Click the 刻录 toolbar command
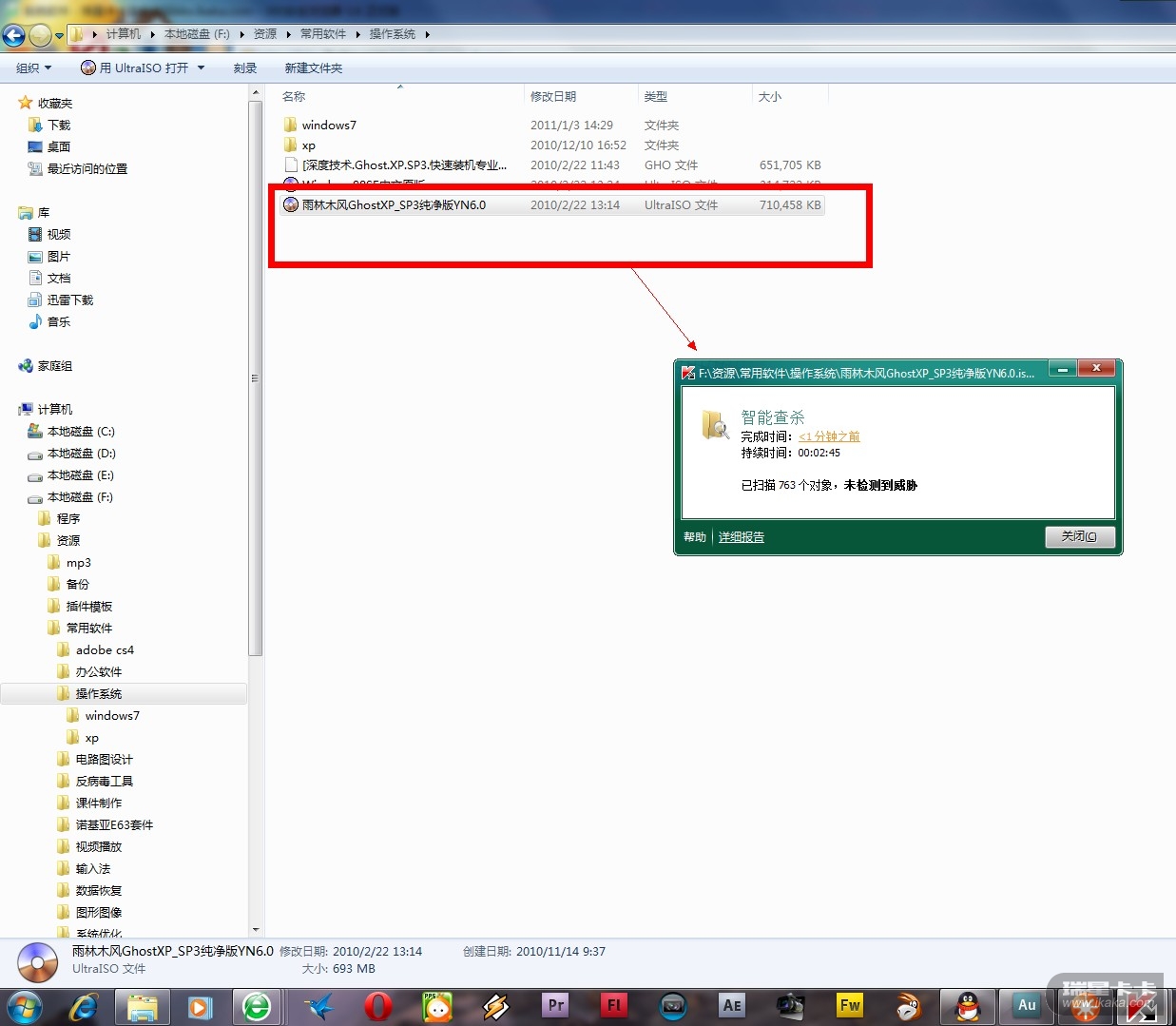Screen dimensions: 1176x1026 tap(245, 68)
